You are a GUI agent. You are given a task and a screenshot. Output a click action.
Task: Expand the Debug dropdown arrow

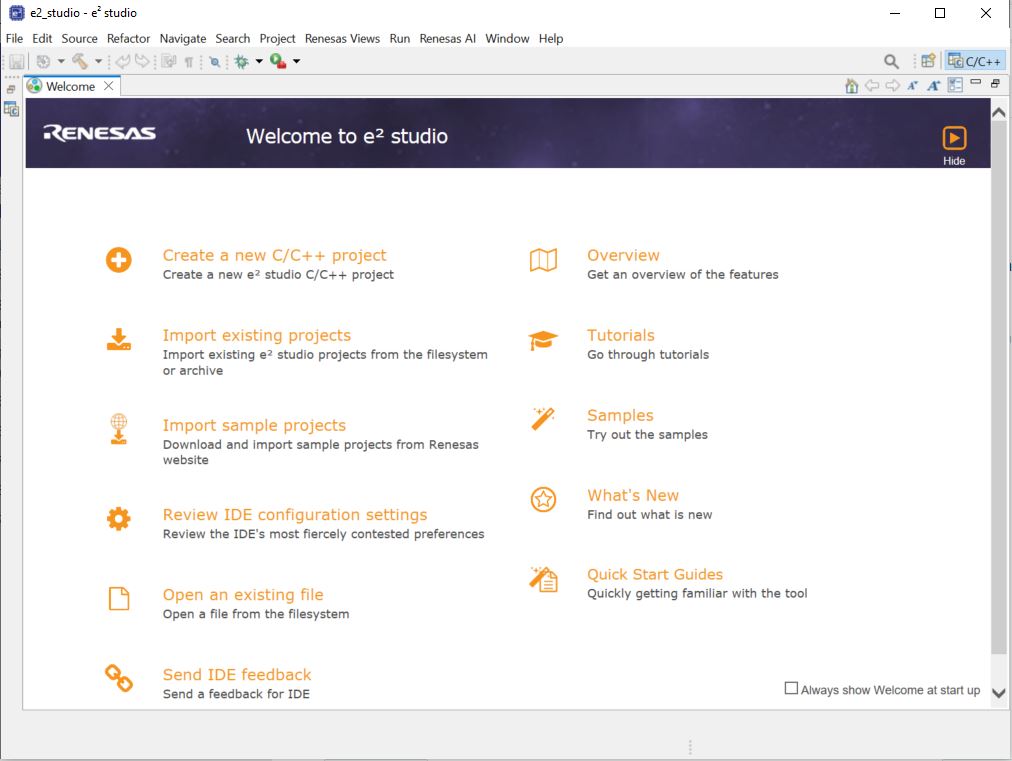coord(259,61)
